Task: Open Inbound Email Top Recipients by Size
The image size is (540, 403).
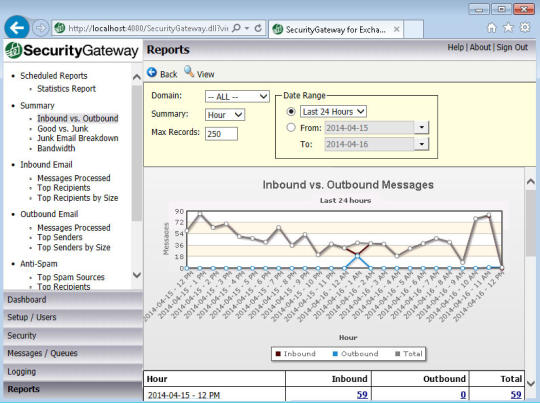Action: click(x=77, y=198)
